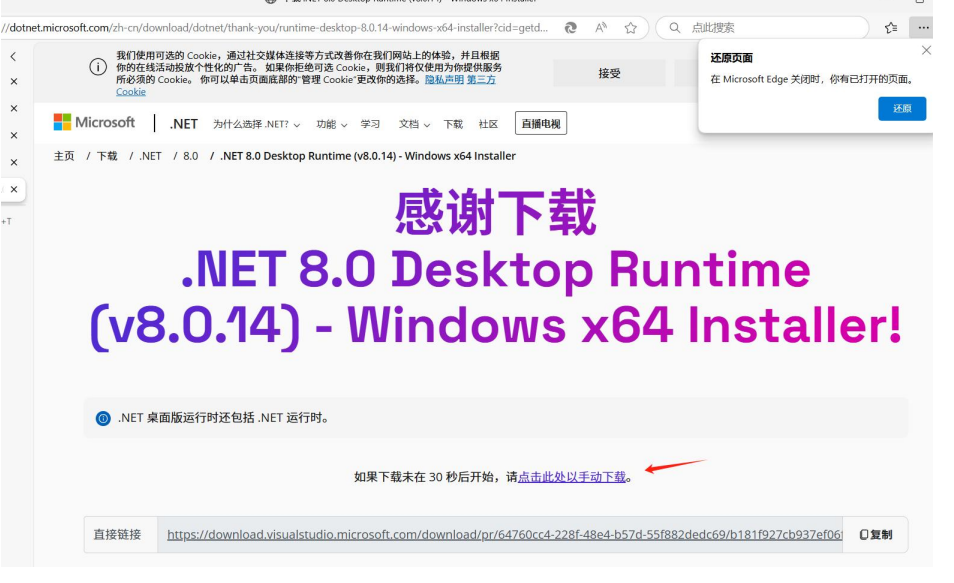The height and width of the screenshot is (583, 954).
Task: Click the refresh icon in address bar
Action: (570, 27)
